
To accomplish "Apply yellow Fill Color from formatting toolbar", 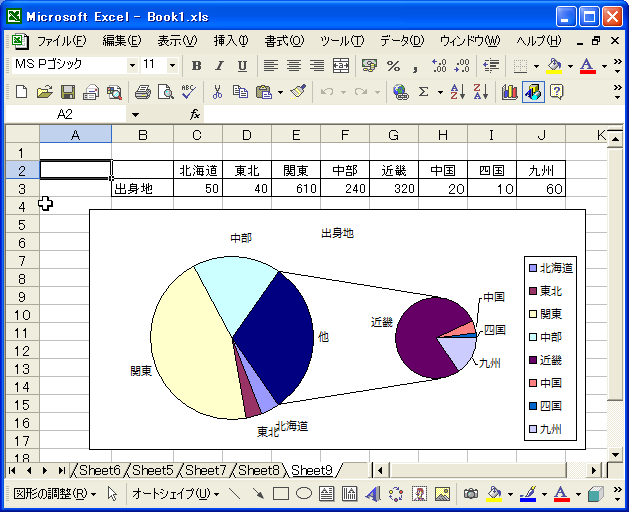I will pyautogui.click(x=554, y=65).
